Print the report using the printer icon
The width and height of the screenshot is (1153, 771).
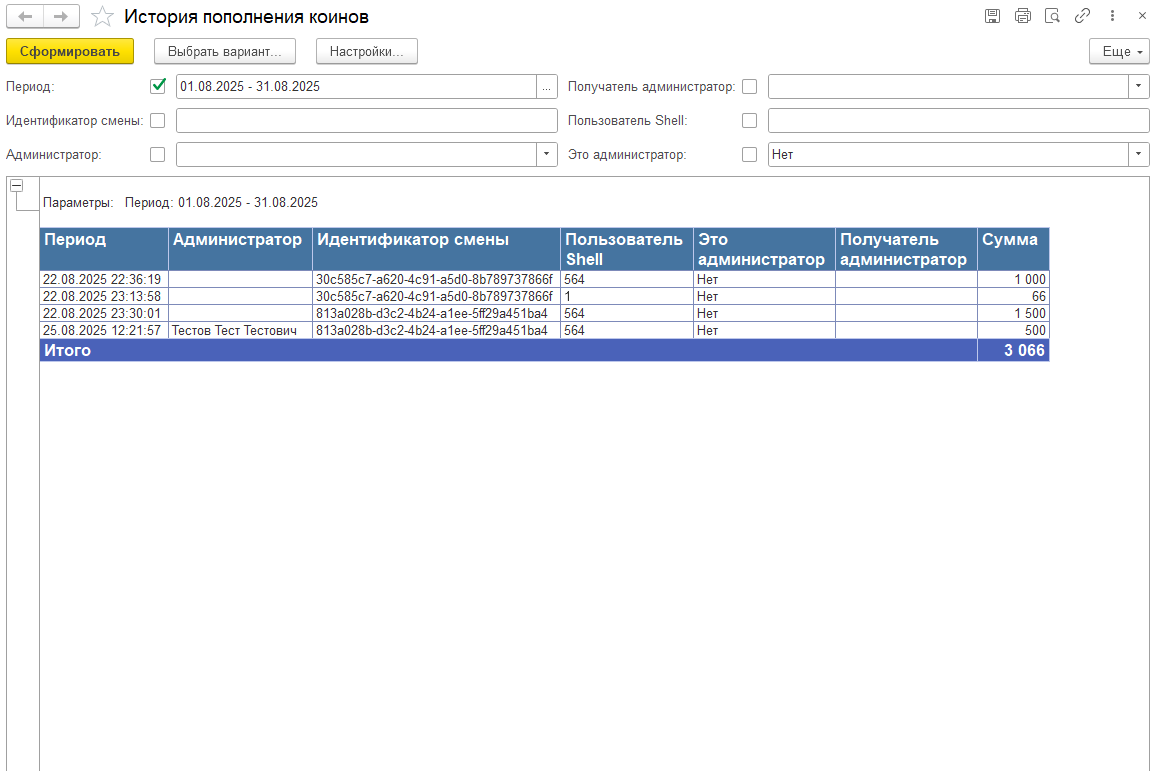(1022, 16)
